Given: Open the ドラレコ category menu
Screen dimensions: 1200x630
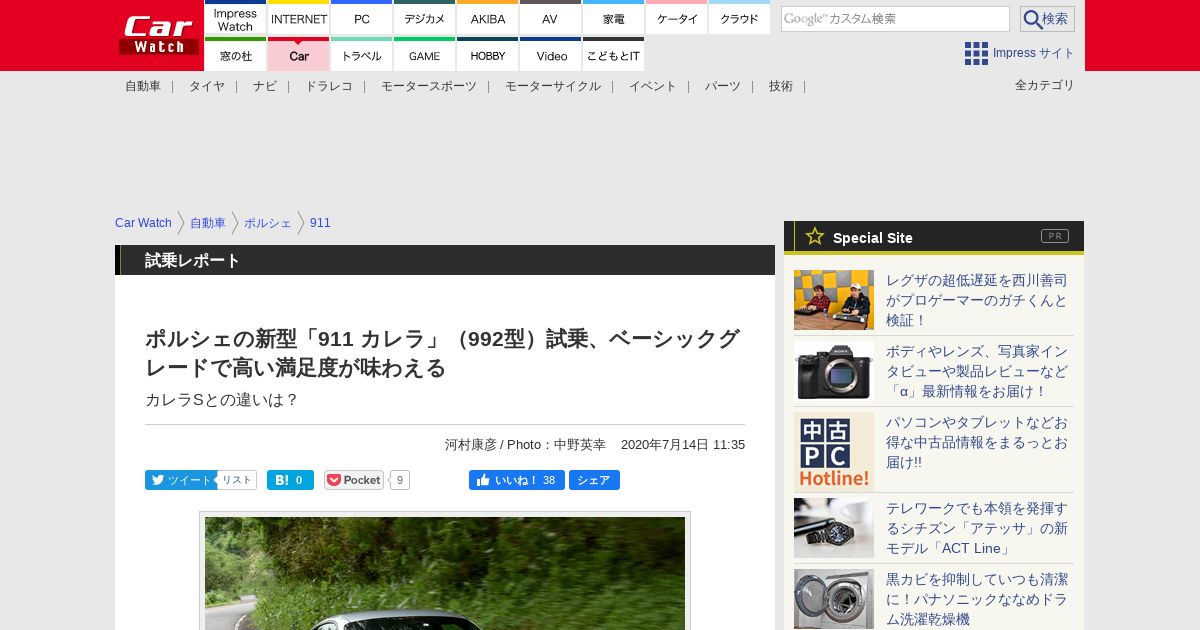Looking at the screenshot, I should [x=329, y=86].
